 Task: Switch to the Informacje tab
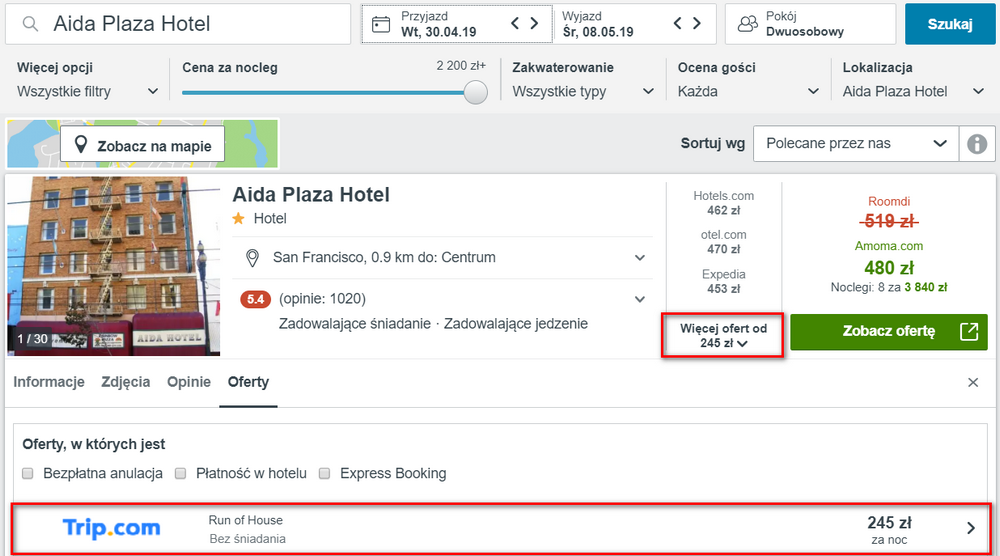point(49,382)
